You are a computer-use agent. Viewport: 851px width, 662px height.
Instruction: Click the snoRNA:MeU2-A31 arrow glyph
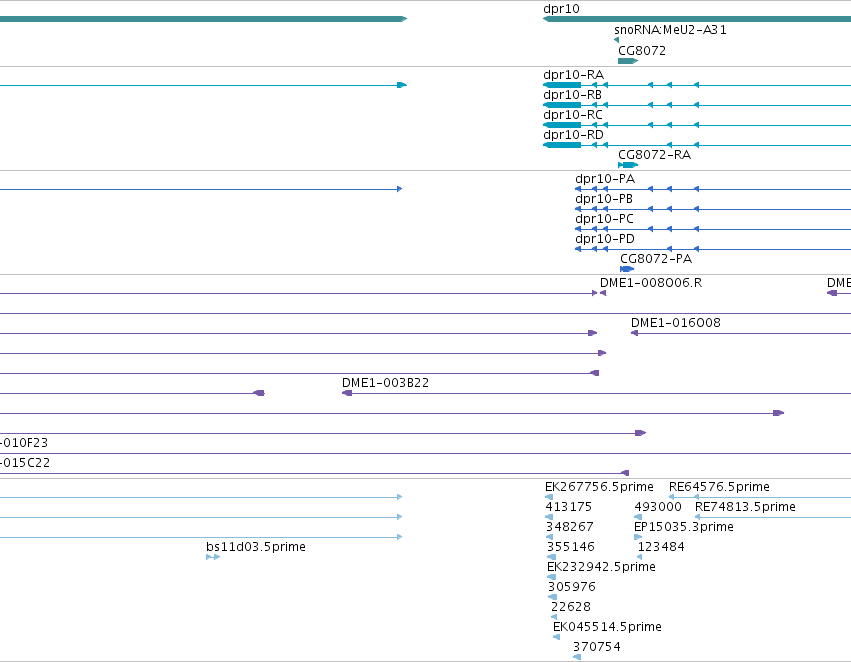click(x=617, y=40)
